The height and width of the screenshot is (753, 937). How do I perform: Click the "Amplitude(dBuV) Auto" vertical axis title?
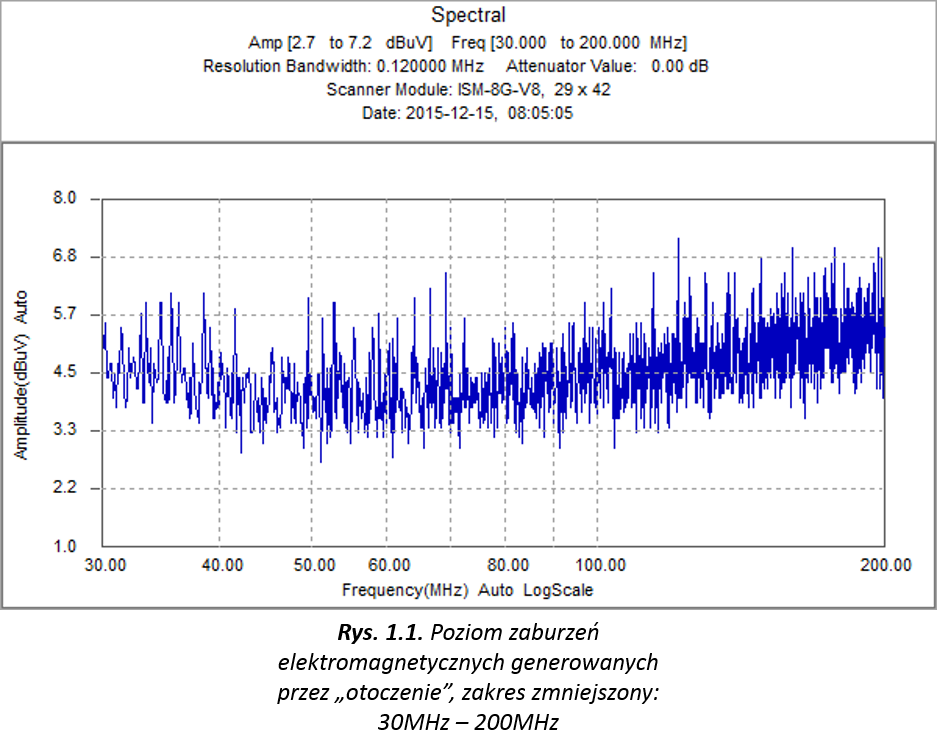point(20,375)
